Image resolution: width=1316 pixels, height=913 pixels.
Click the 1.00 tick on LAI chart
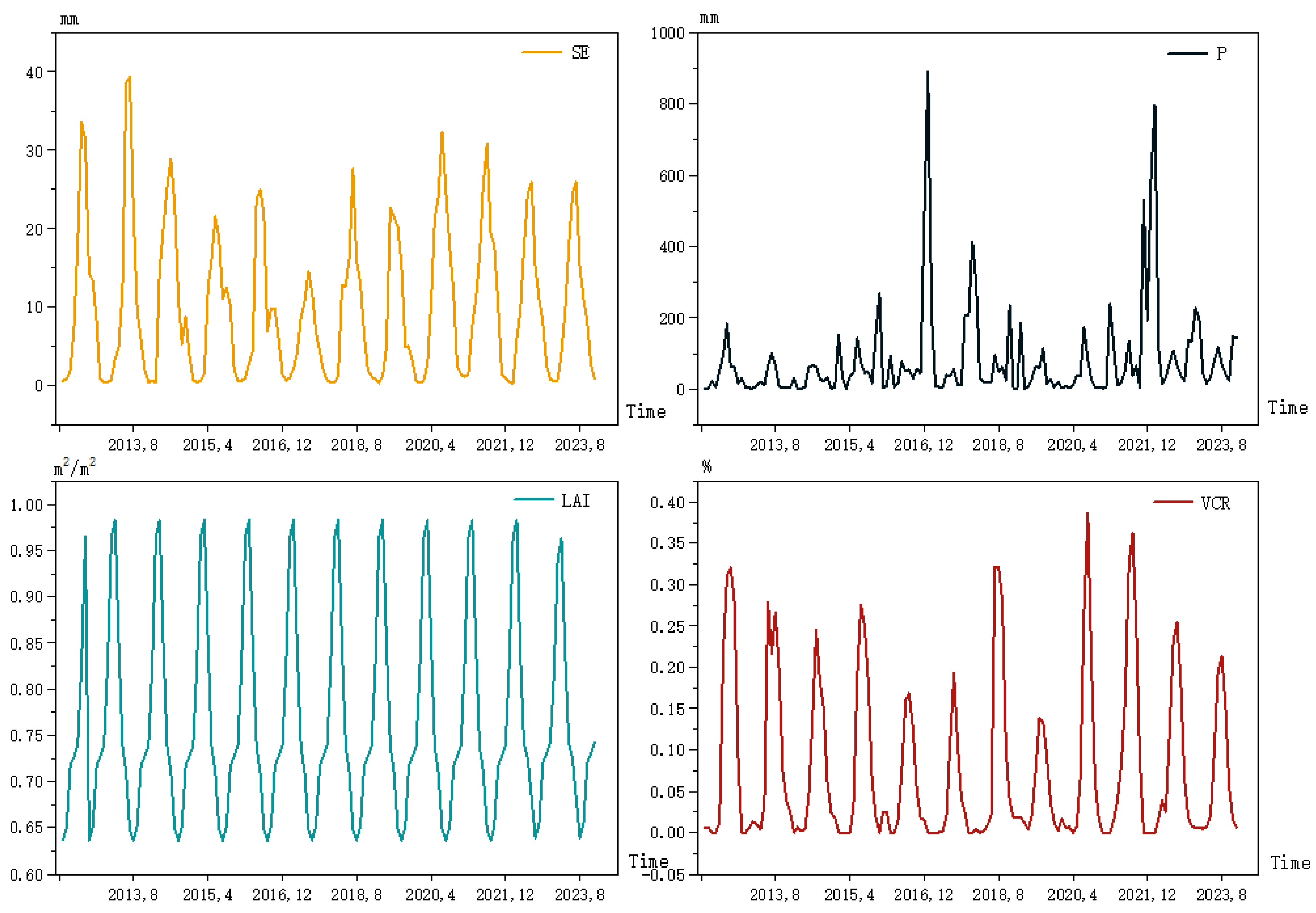(x=26, y=505)
